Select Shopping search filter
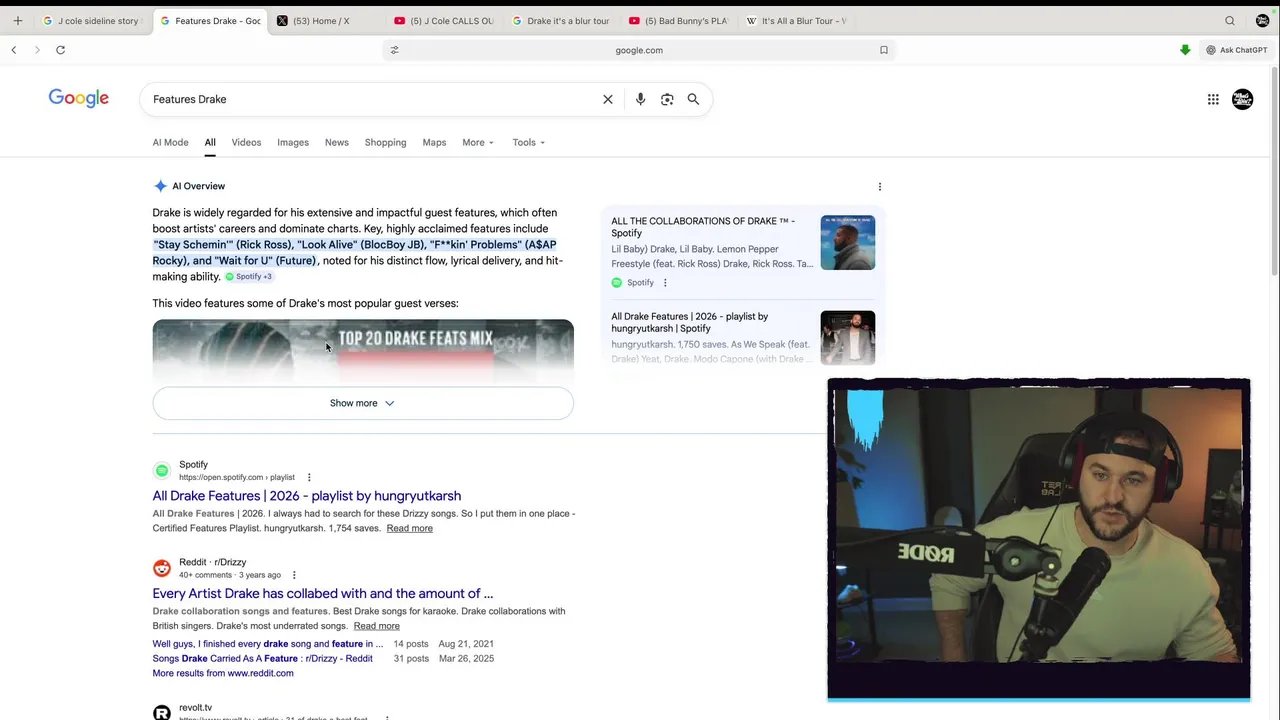This screenshot has width=1280, height=720. [x=385, y=142]
